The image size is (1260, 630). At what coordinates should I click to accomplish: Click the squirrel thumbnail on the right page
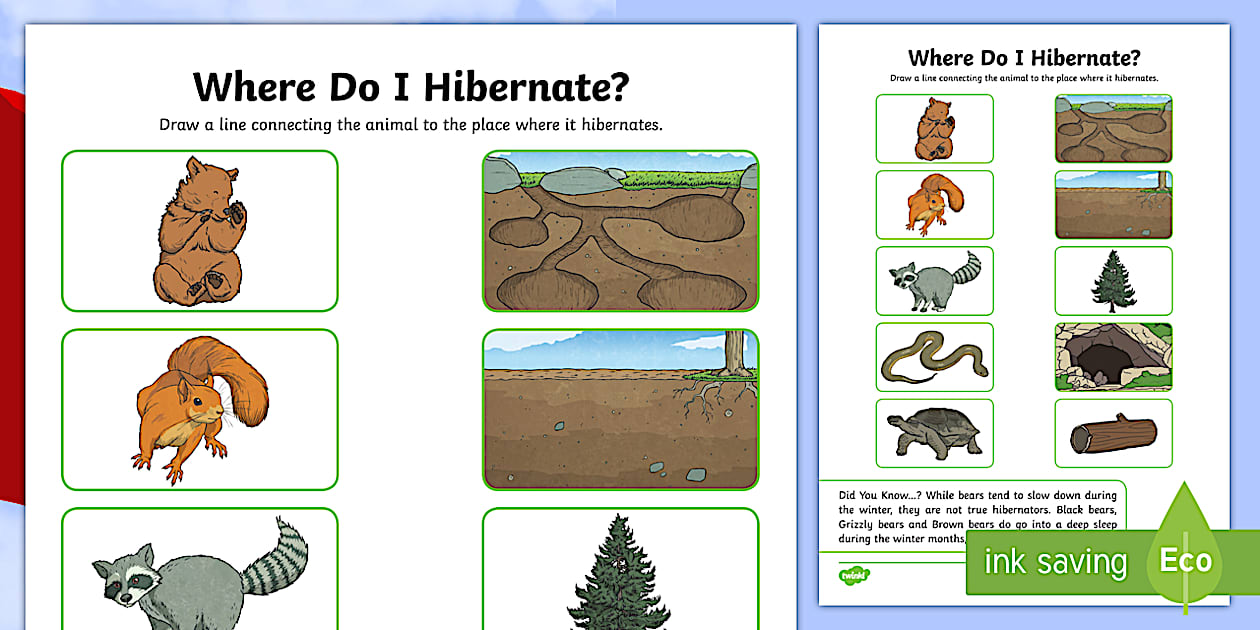934,205
